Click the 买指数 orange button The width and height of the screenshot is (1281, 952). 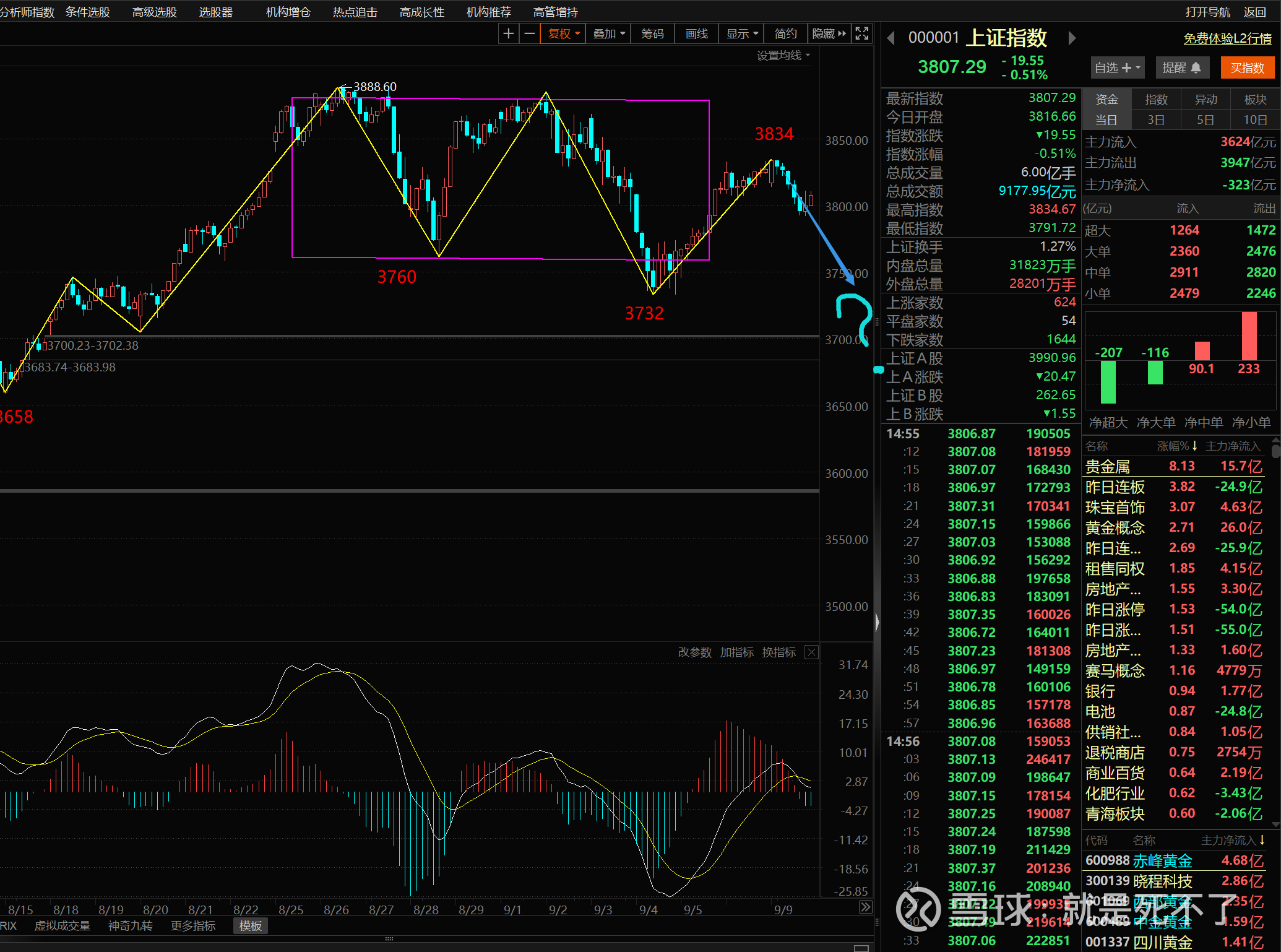pos(1247,68)
